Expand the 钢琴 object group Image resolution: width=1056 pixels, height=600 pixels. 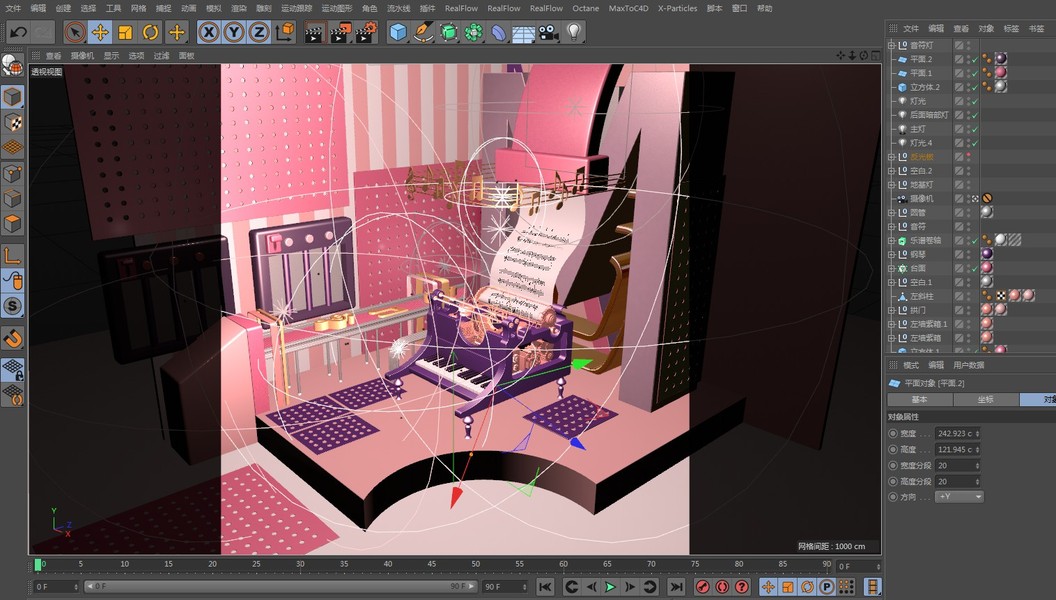click(x=892, y=254)
